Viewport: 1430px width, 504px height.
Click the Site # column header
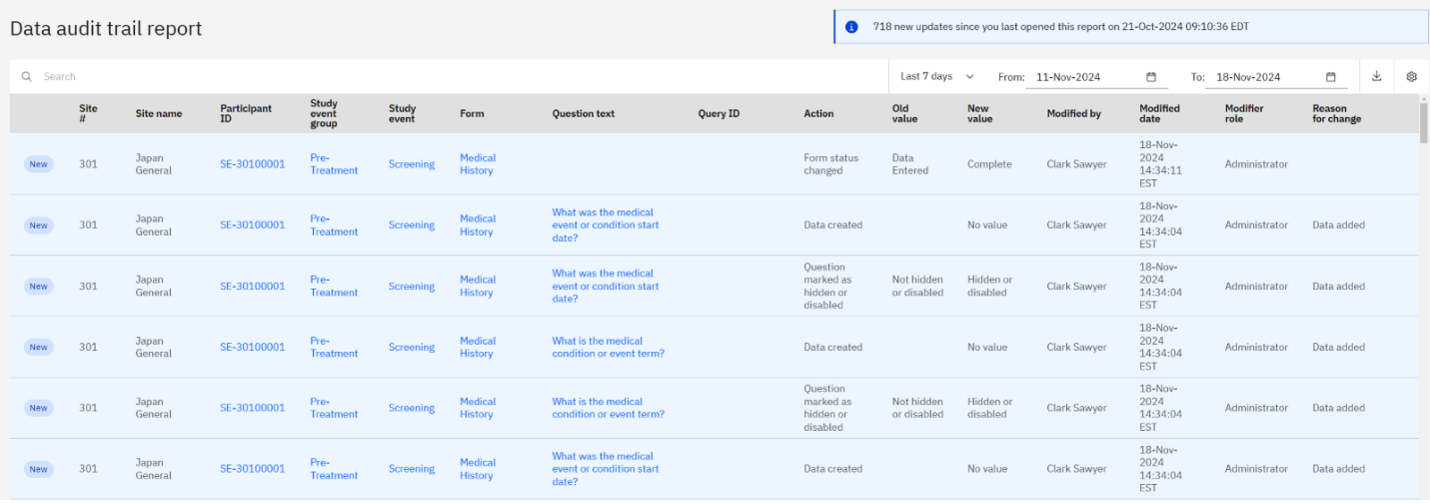pos(88,113)
